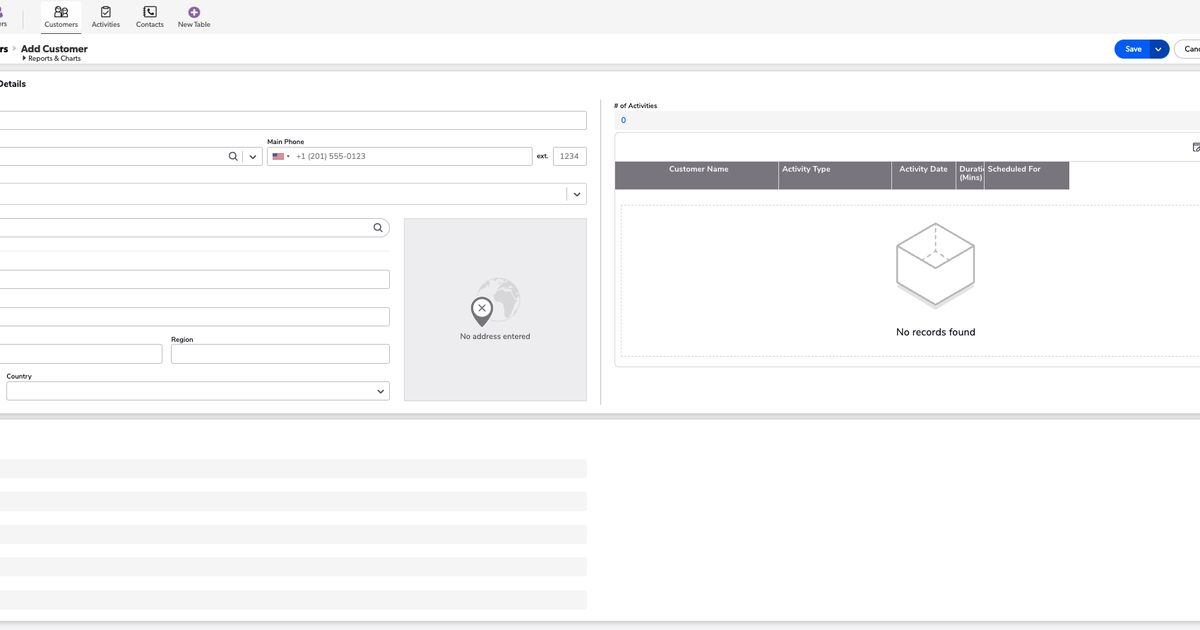Click the Scheduled For column header
Viewport: 1200px width, 630px height.
[x=1026, y=175]
